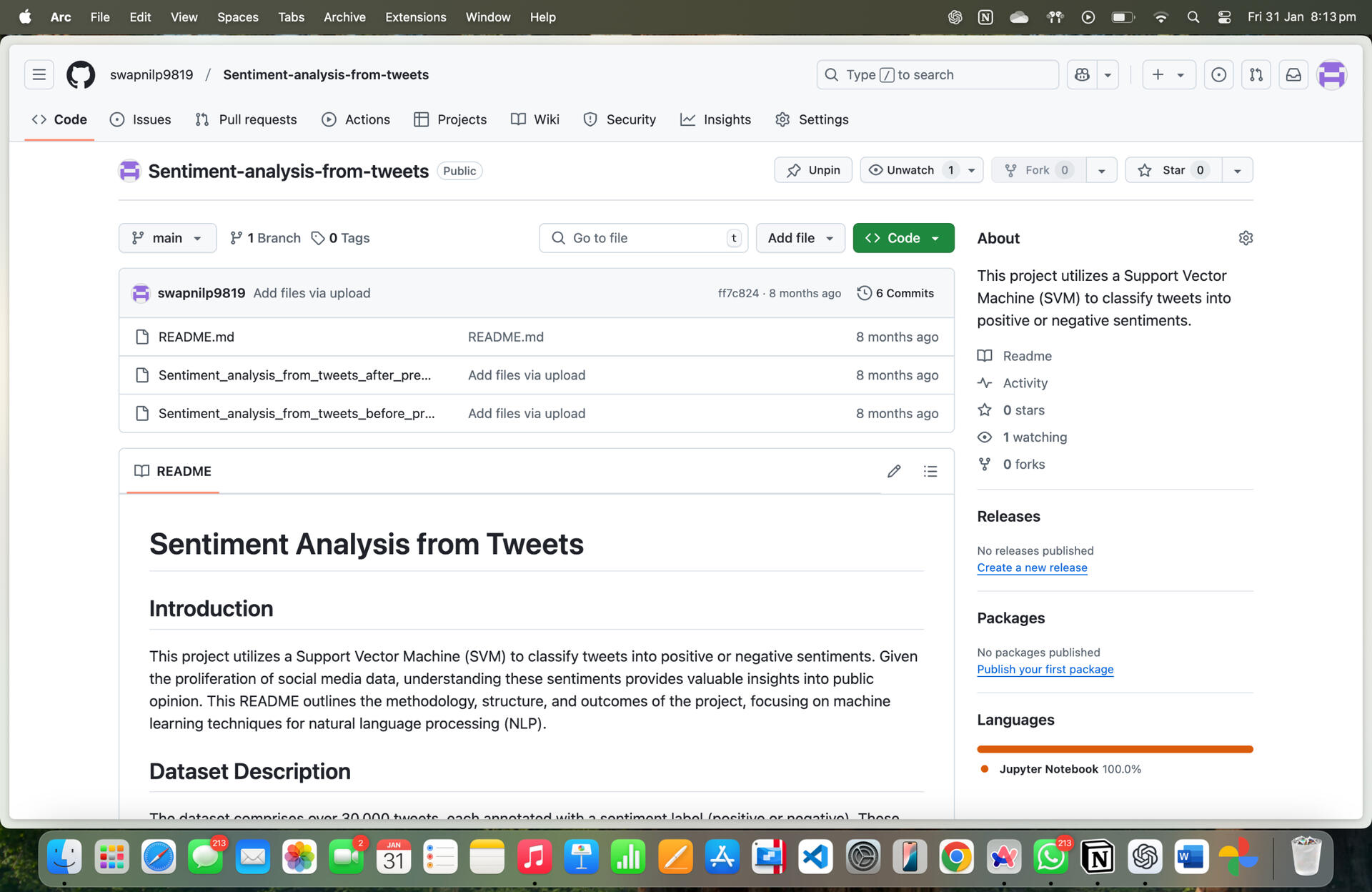Star the repository

1173,170
